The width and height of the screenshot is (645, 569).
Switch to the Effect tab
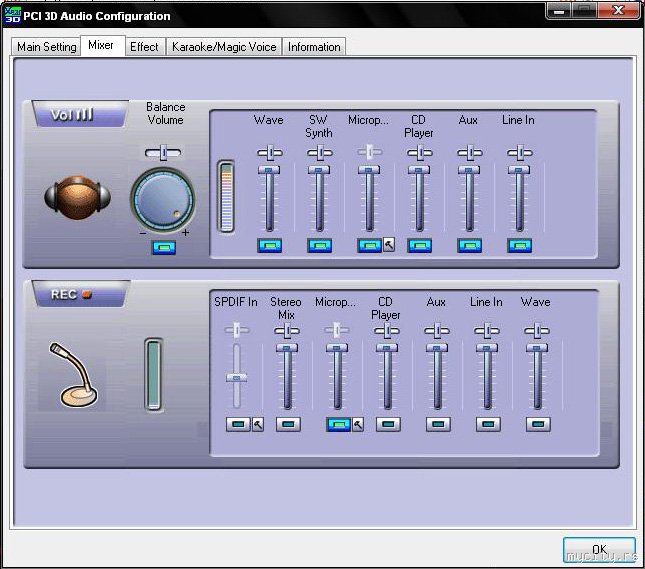[144, 47]
